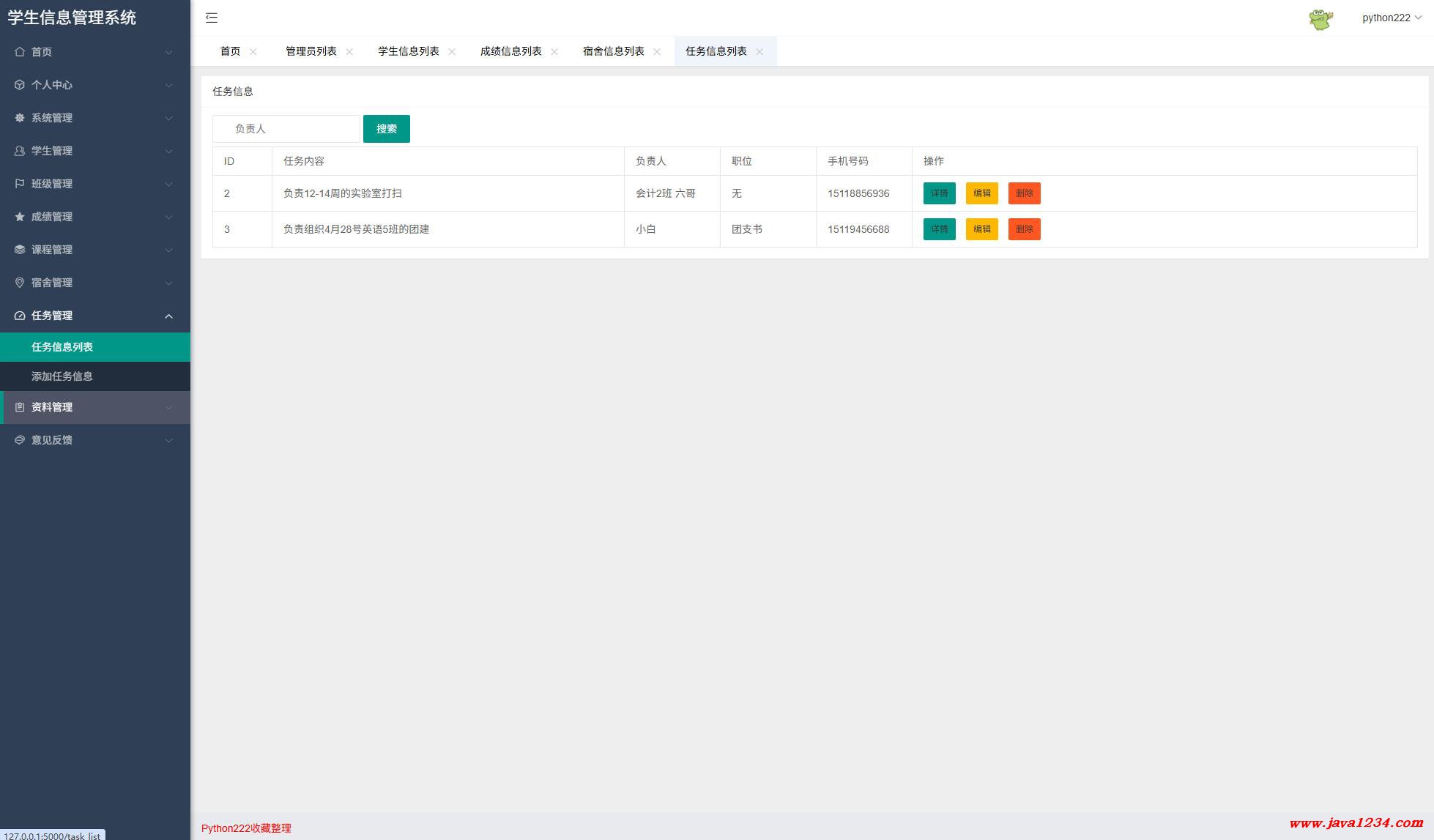Image resolution: width=1434 pixels, height=840 pixels.
Task: Click the flag icon beside 班级管理
Action: (20, 184)
